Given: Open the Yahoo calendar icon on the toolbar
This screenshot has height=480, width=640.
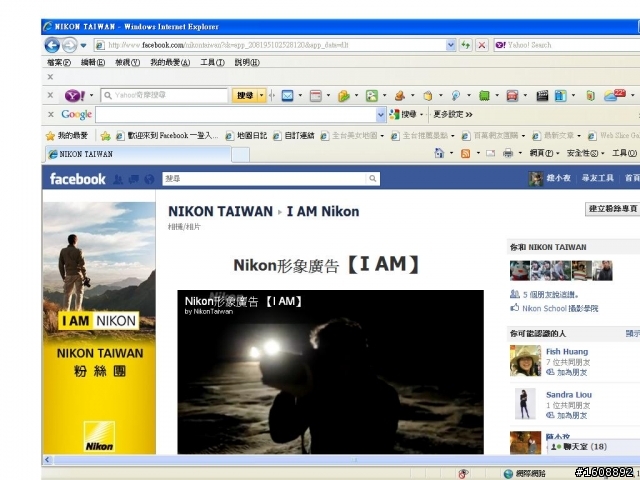Looking at the screenshot, I should point(316,96).
